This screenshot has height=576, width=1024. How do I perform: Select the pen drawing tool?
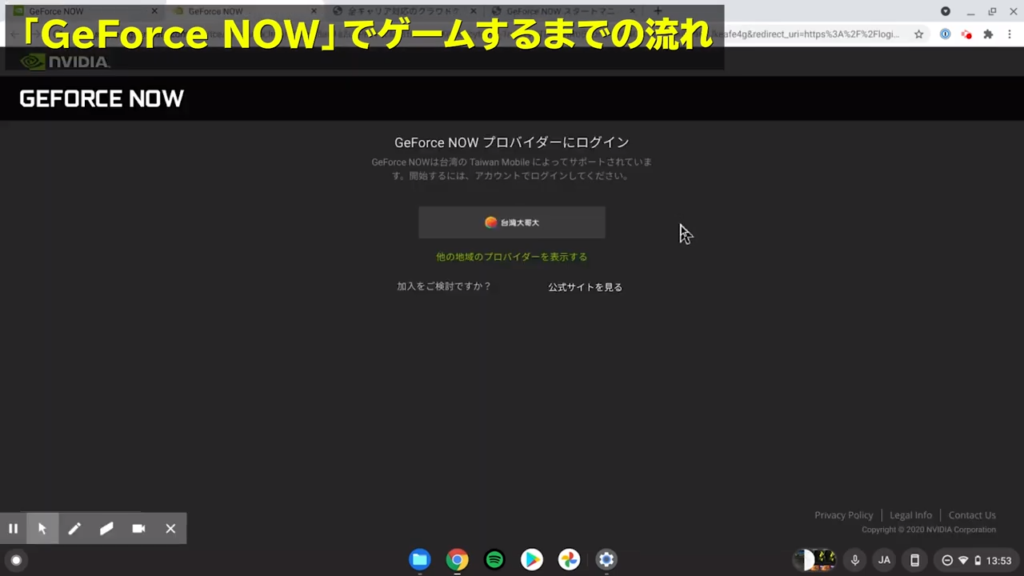(x=74, y=529)
